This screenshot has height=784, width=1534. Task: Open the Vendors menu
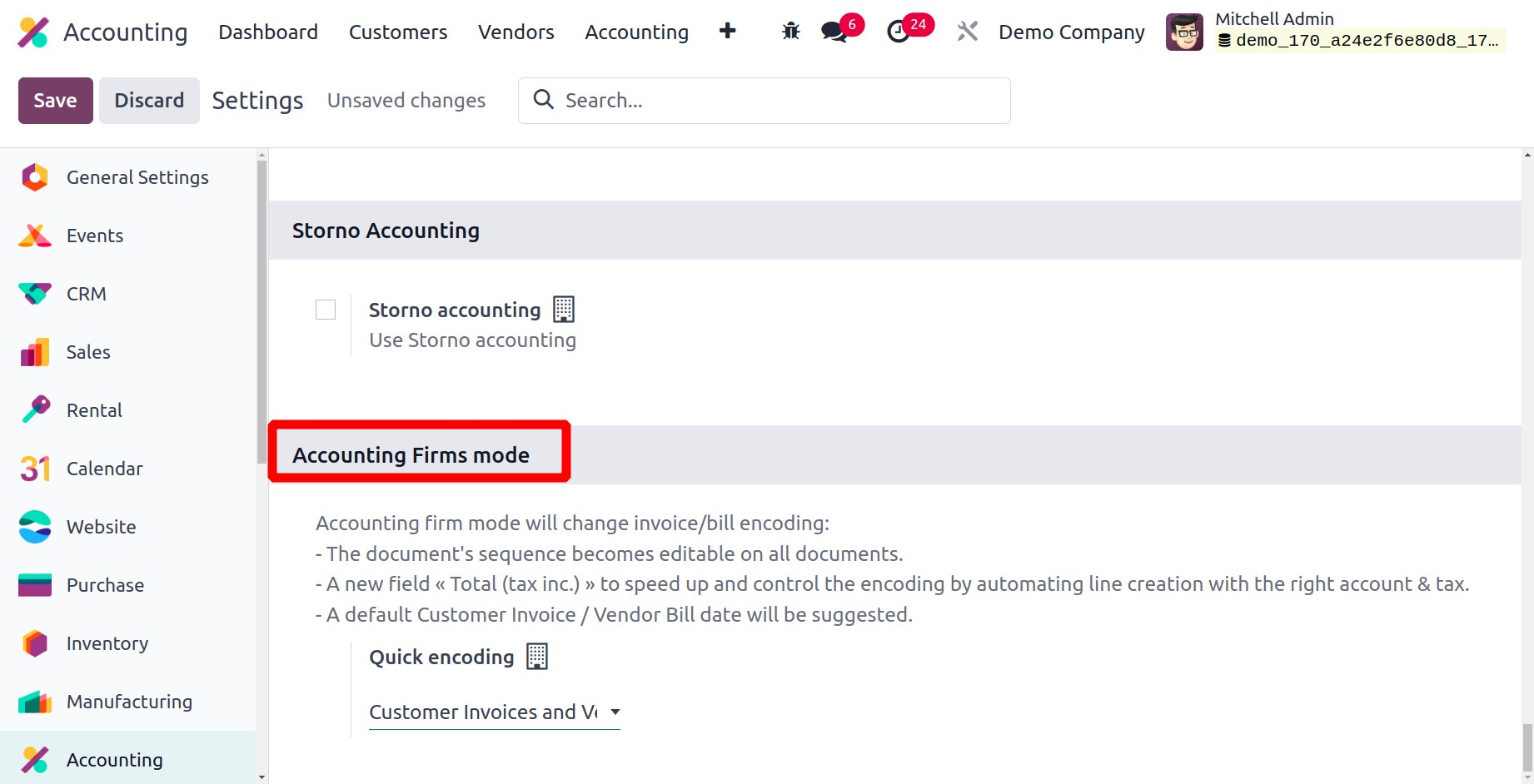click(515, 32)
